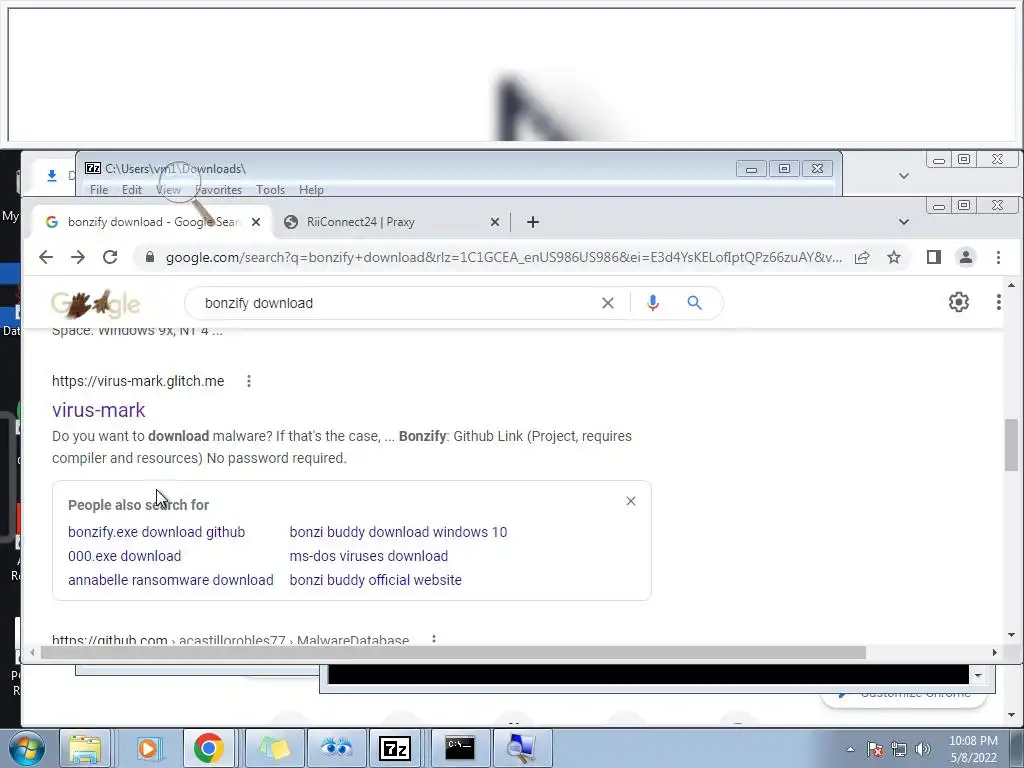Switch to 7-Zip on taskbar
Viewport: 1024px width, 768px height.
pos(395,748)
